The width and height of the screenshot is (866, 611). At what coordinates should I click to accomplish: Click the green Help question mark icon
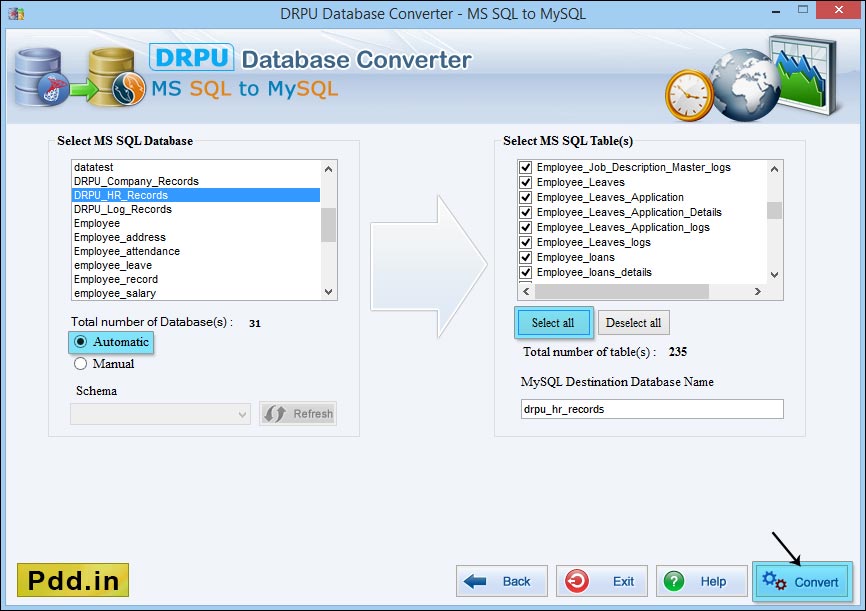pyautogui.click(x=674, y=581)
